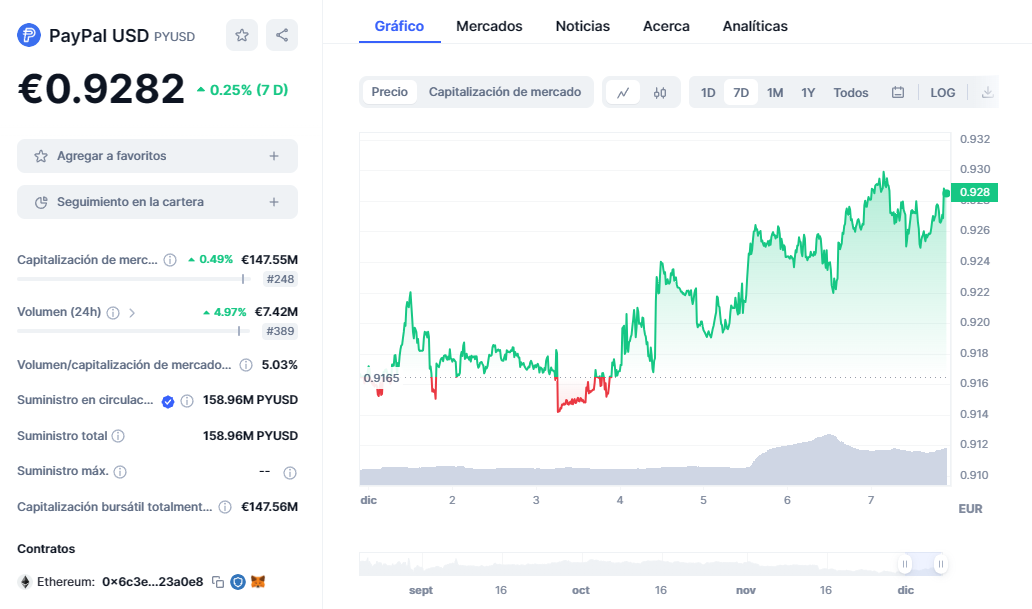Set chart range to 1Y

click(808, 93)
